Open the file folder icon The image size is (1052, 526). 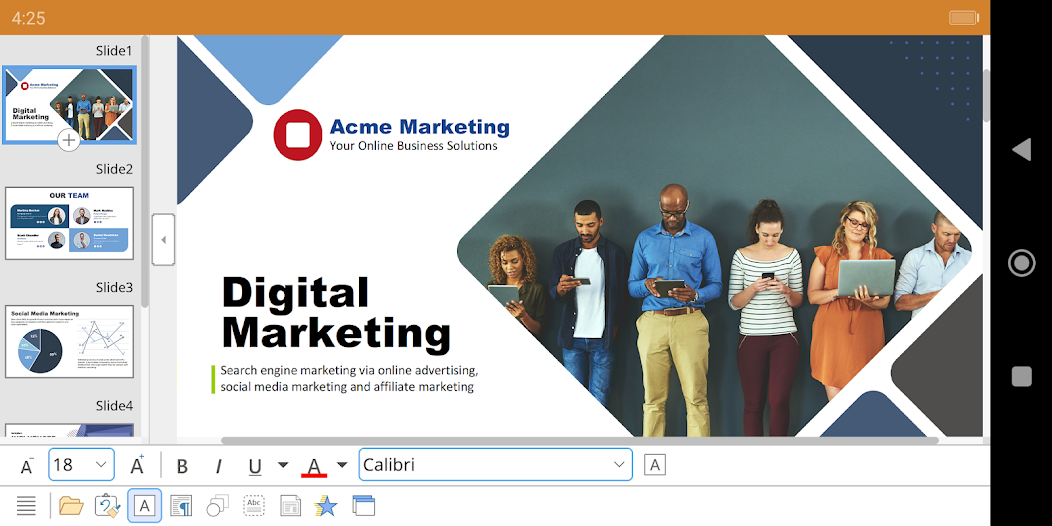(71, 505)
